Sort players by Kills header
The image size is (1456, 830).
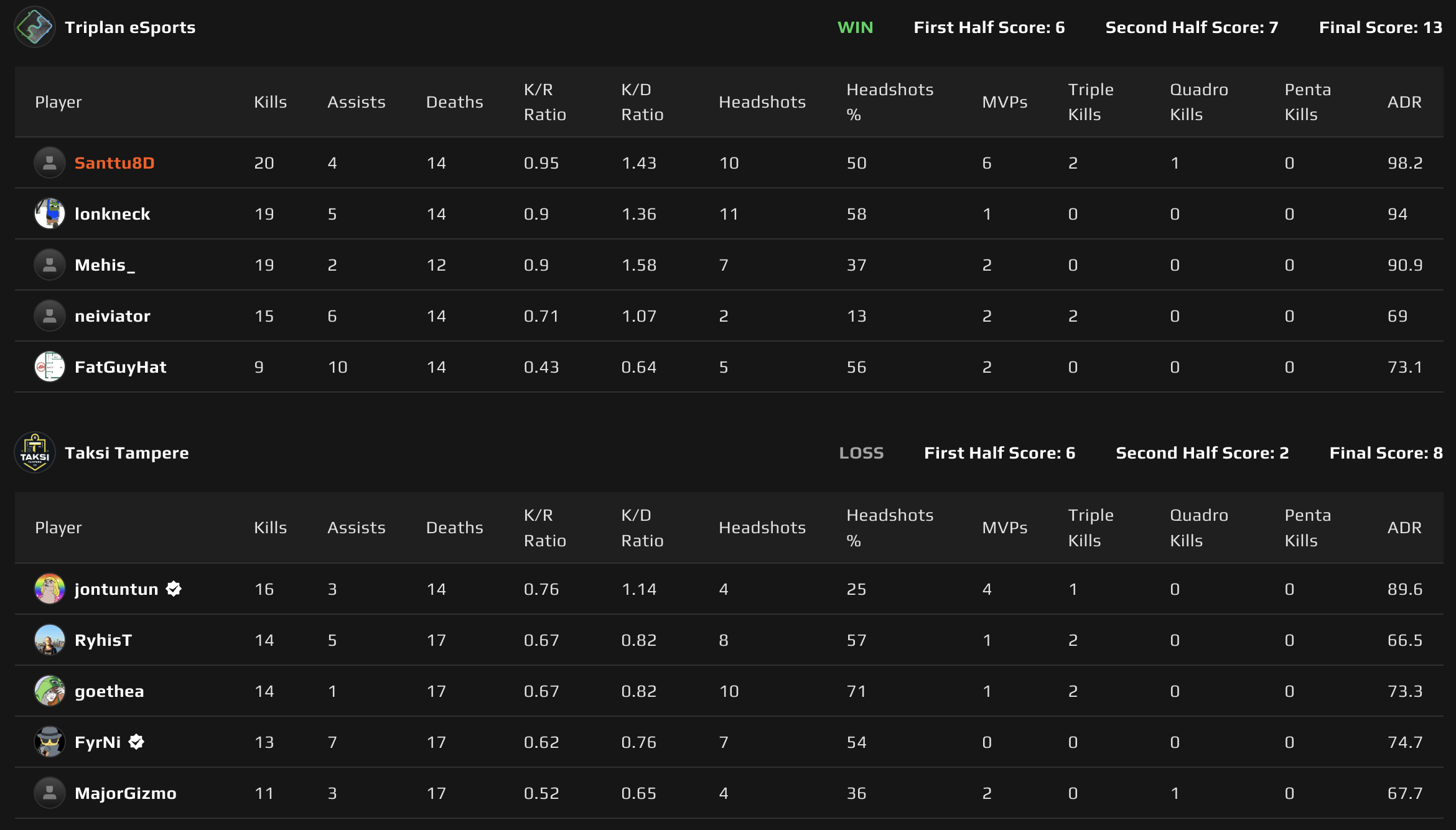coord(270,101)
